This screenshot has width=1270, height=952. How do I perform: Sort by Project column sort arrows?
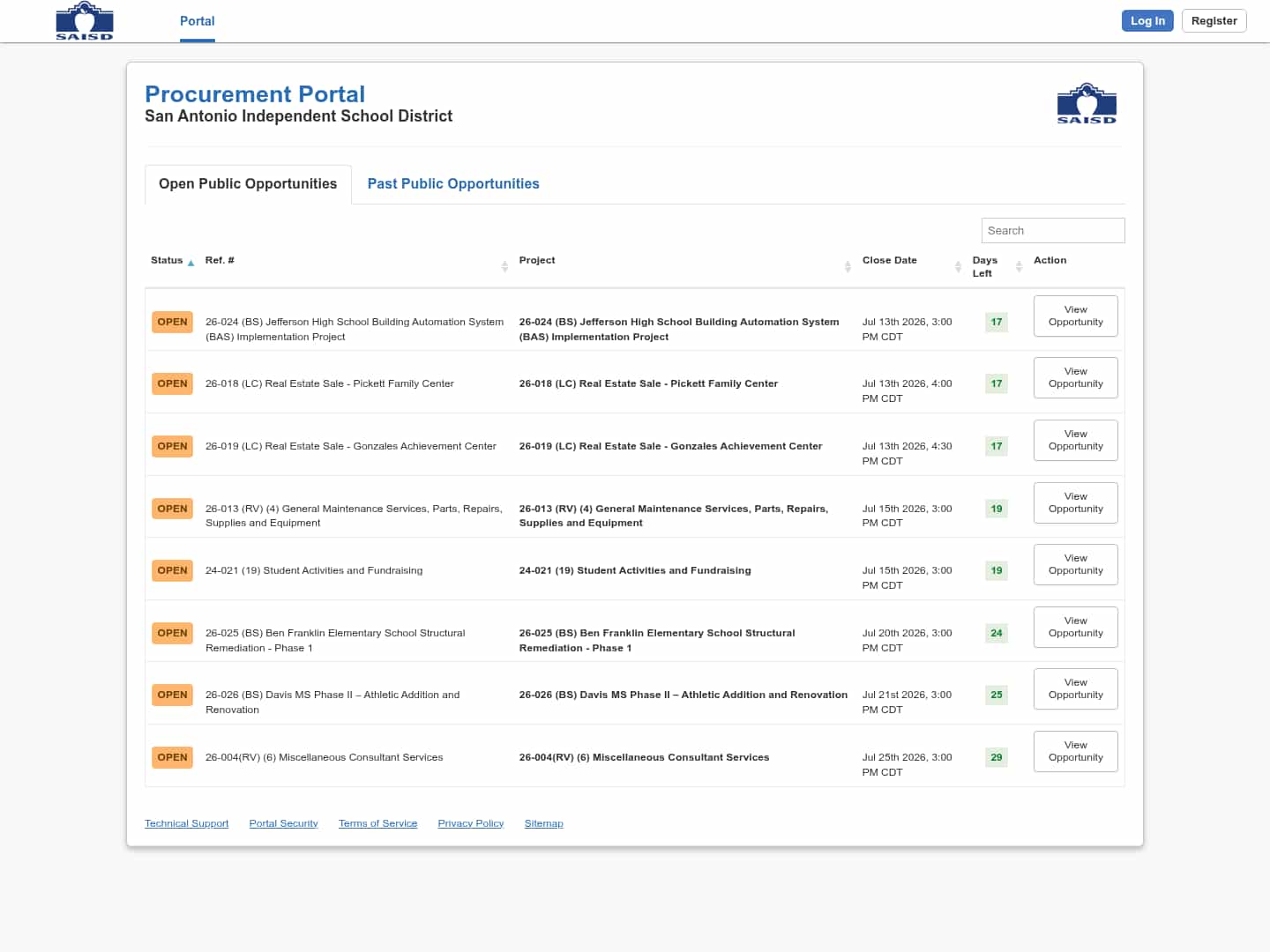848,266
